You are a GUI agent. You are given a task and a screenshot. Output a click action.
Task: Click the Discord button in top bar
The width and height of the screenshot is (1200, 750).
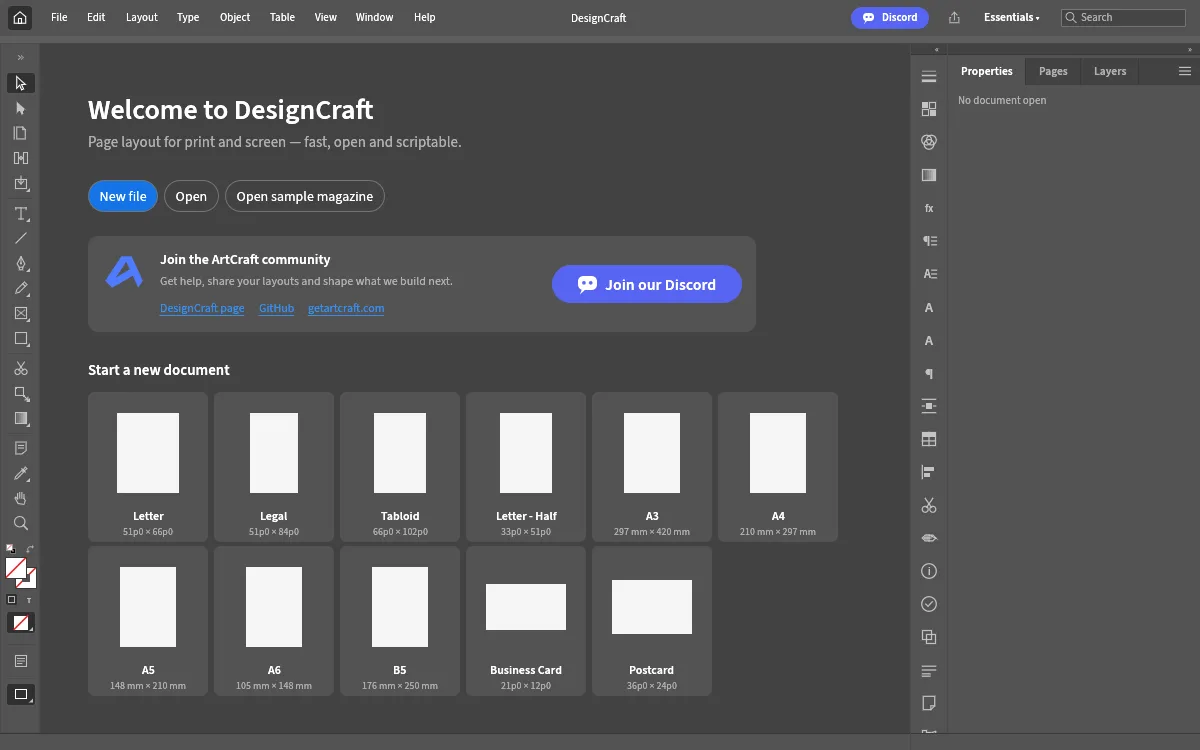(890, 17)
